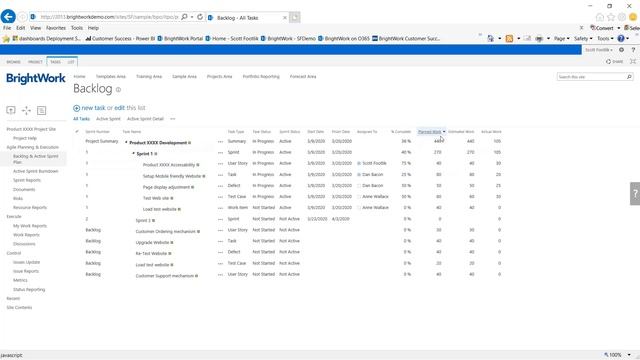Open the Page display adjustment task

(x=166, y=187)
